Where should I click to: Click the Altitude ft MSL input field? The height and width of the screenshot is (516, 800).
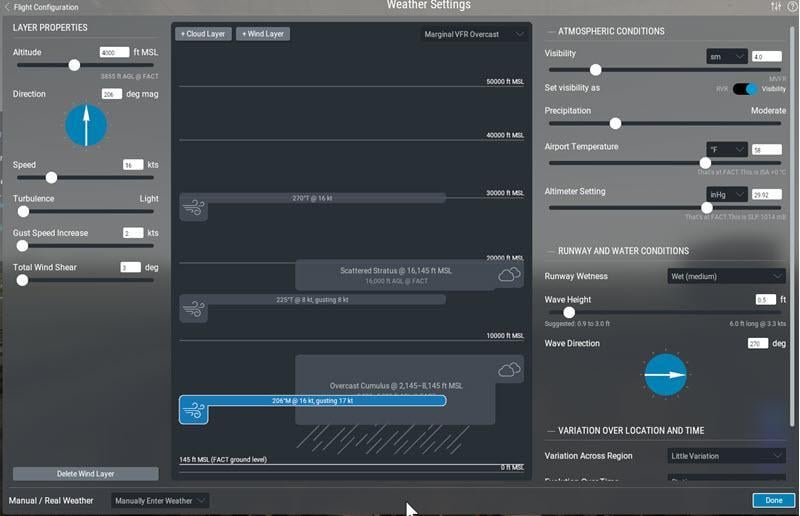(x=114, y=53)
